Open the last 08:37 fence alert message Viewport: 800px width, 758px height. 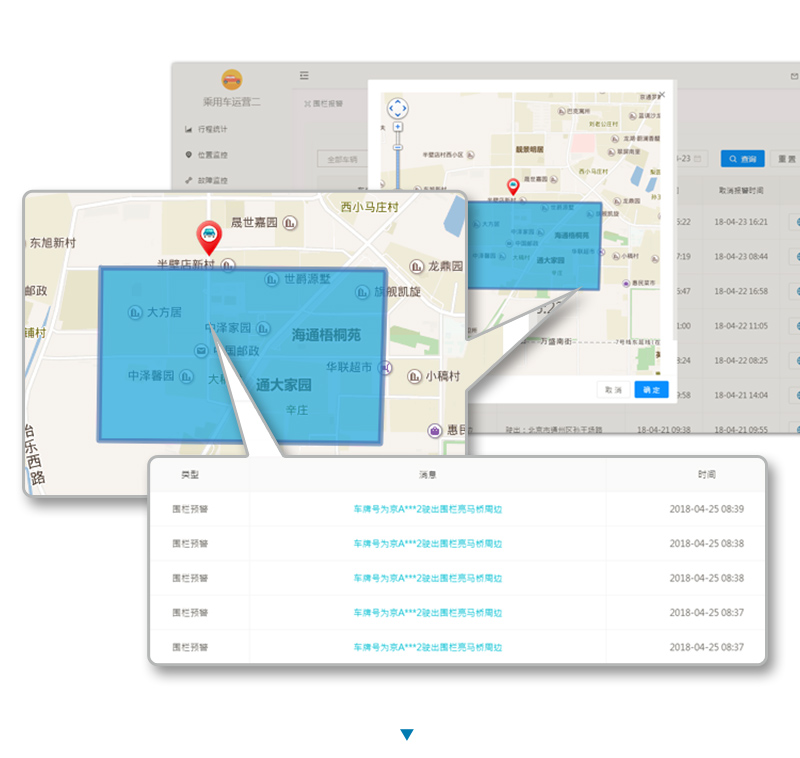coord(427,647)
